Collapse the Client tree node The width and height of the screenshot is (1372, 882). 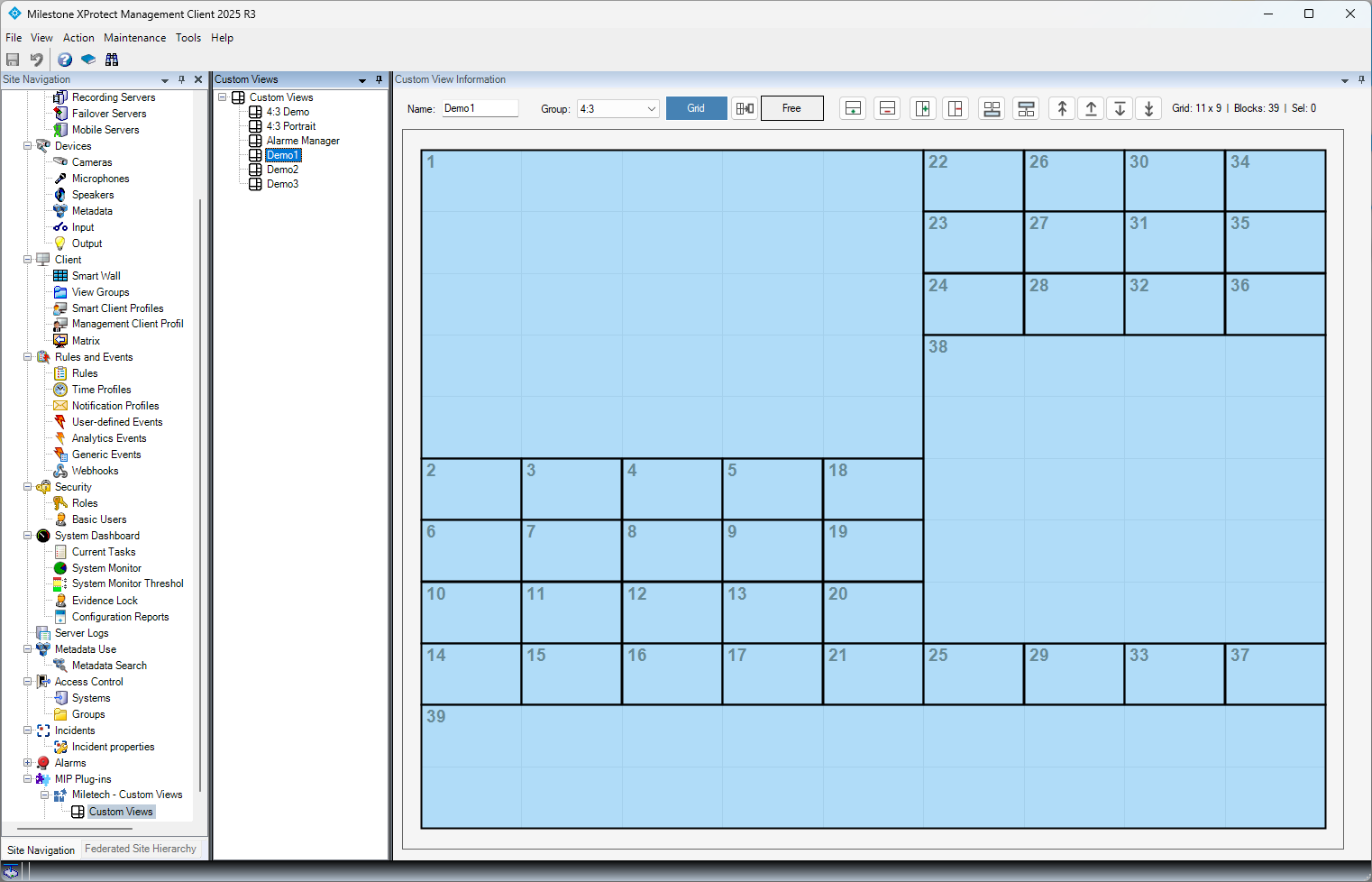28,259
